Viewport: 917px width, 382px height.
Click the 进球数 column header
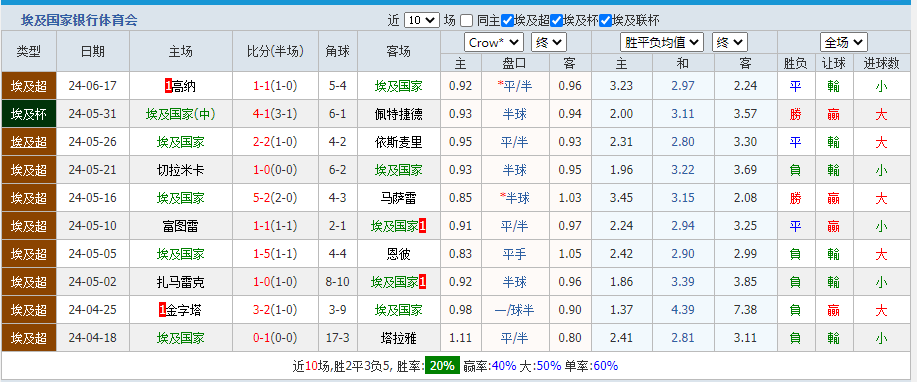pyautogui.click(x=881, y=63)
